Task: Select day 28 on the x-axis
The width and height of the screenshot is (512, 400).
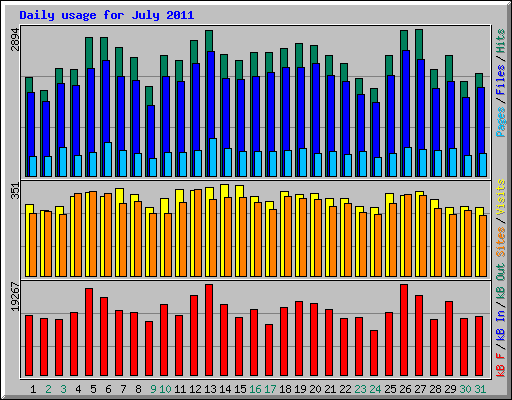Action: pos(435,389)
